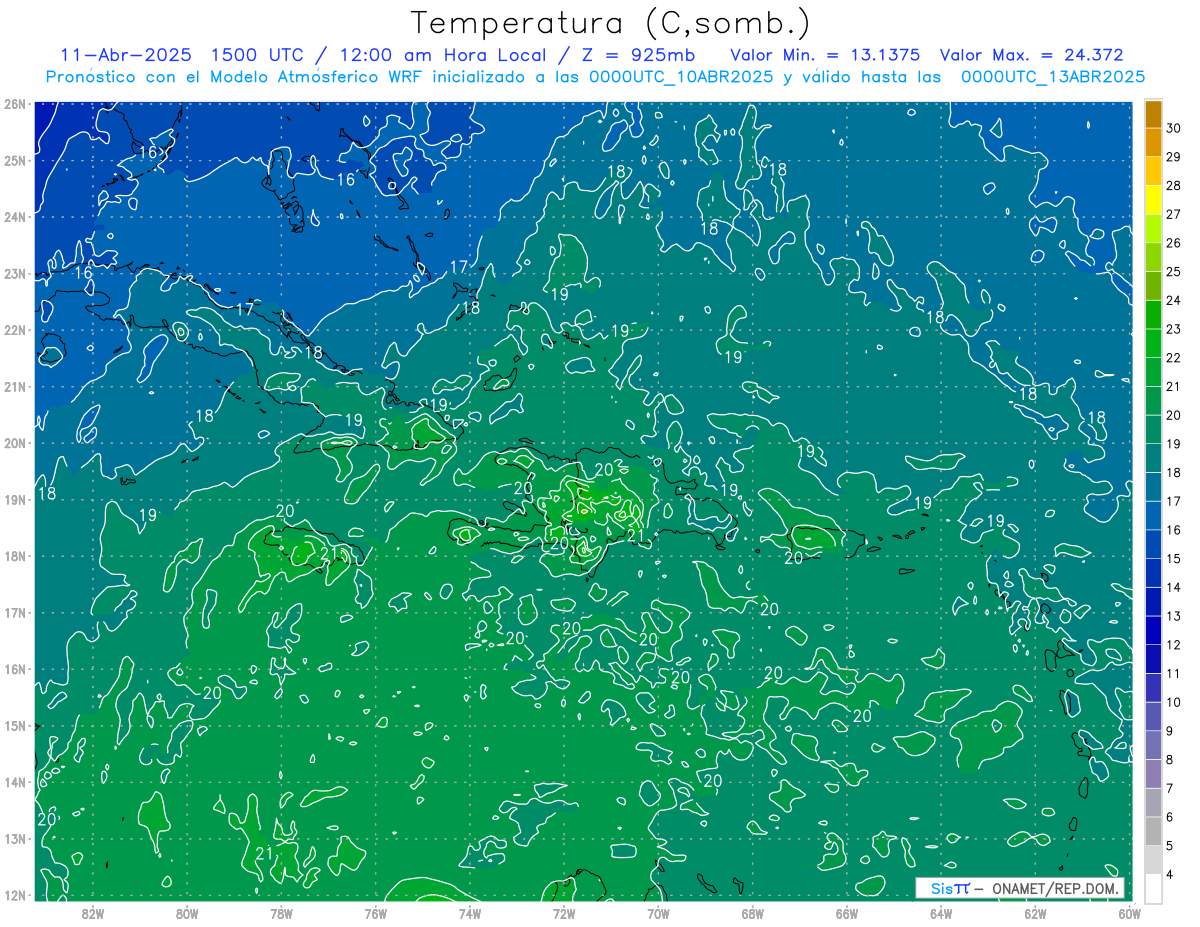
Task: Click the 70W longitude label
Action: point(658,913)
